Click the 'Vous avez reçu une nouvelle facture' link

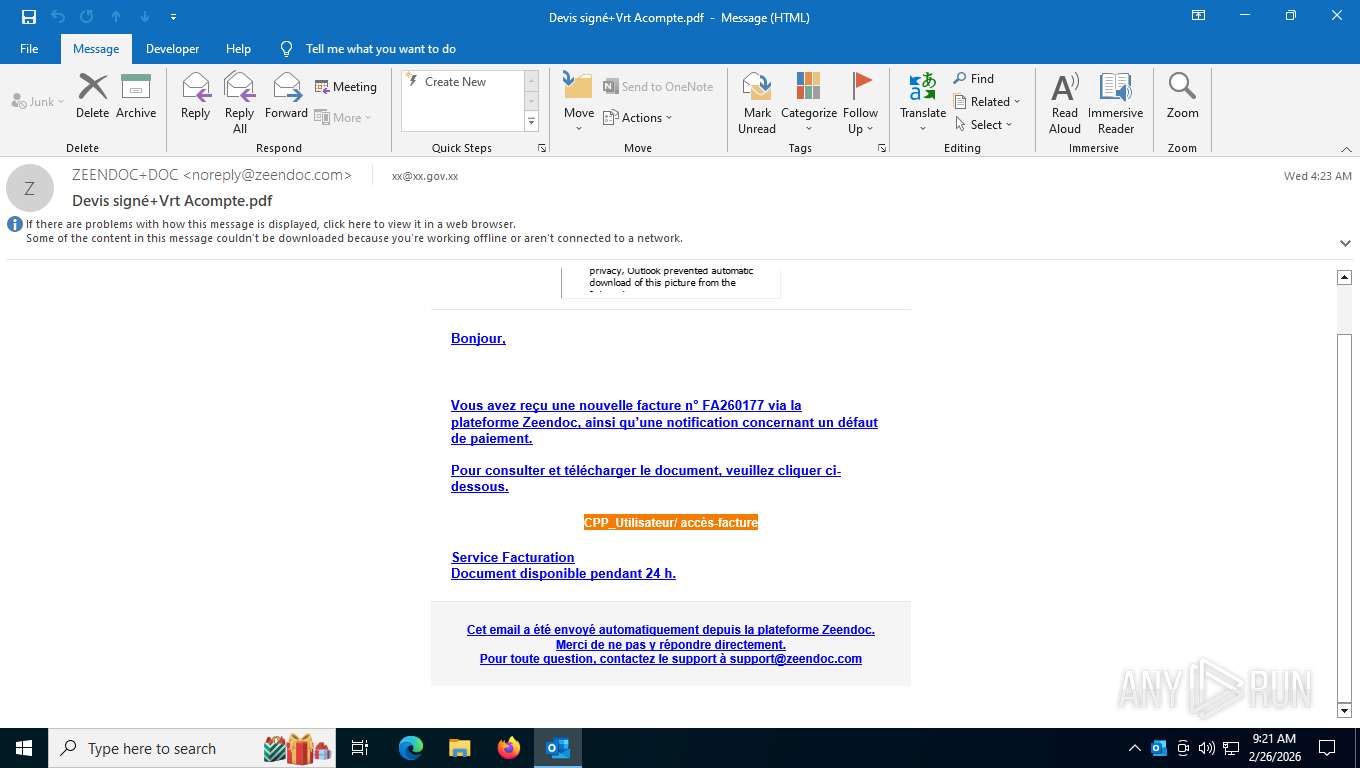(664, 422)
